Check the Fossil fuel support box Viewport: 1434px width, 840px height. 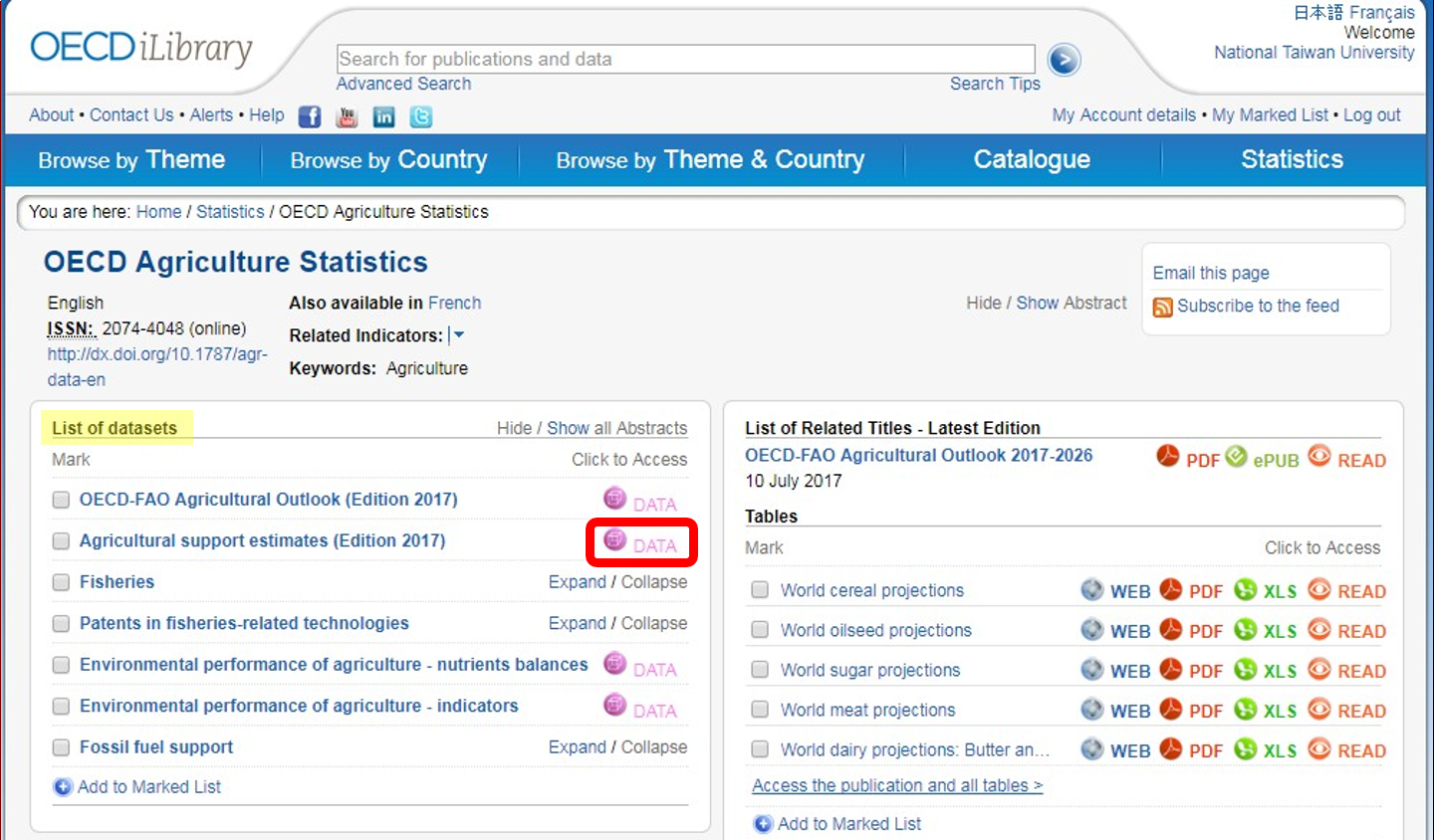pyautogui.click(x=61, y=747)
